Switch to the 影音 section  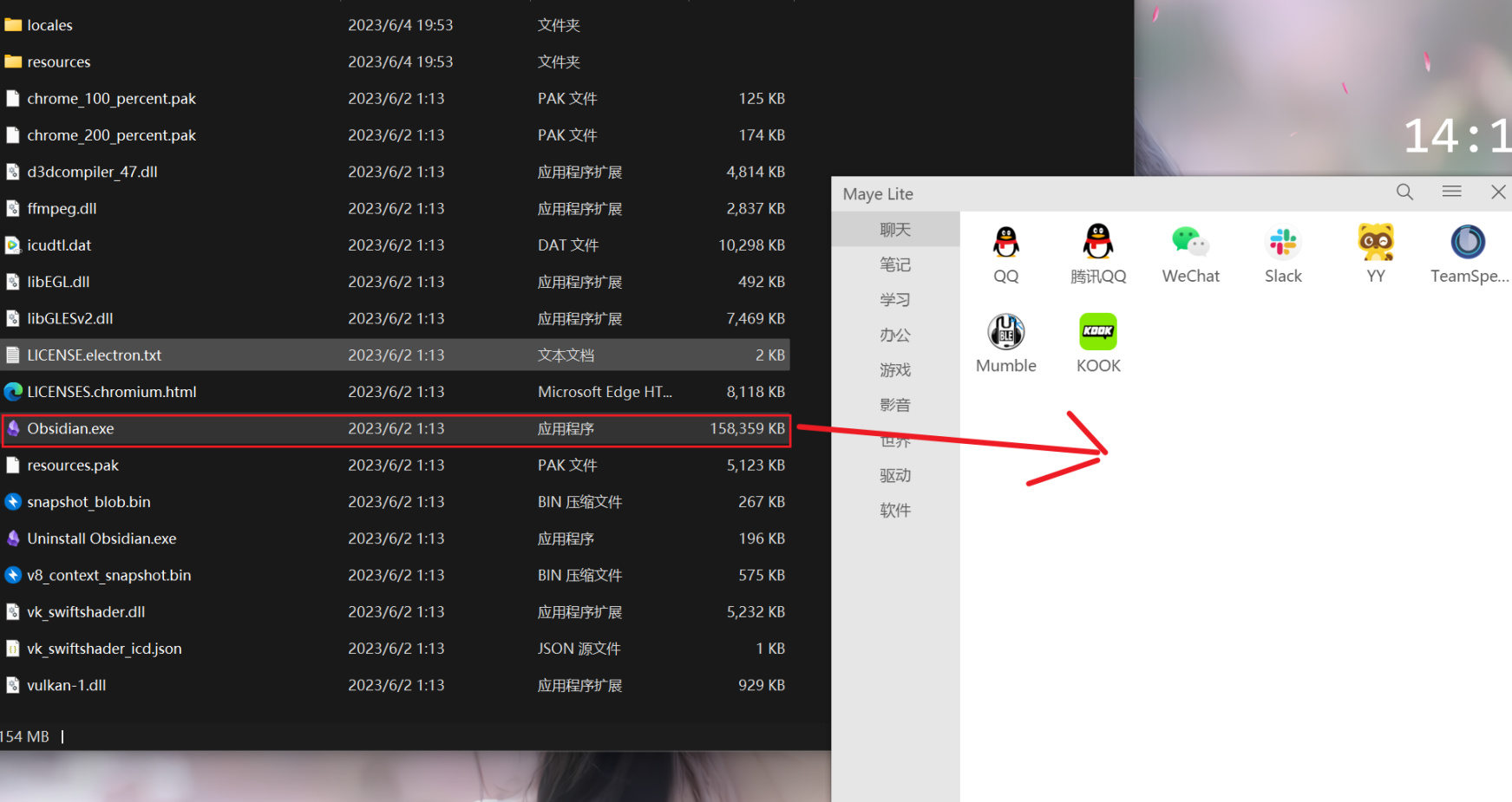point(895,405)
